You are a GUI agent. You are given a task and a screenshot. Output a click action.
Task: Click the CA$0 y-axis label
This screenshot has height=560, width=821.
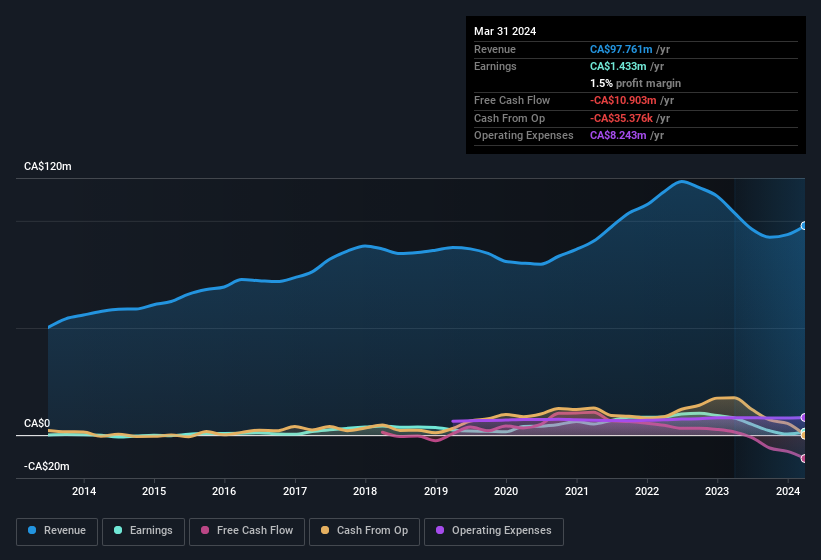(x=37, y=423)
